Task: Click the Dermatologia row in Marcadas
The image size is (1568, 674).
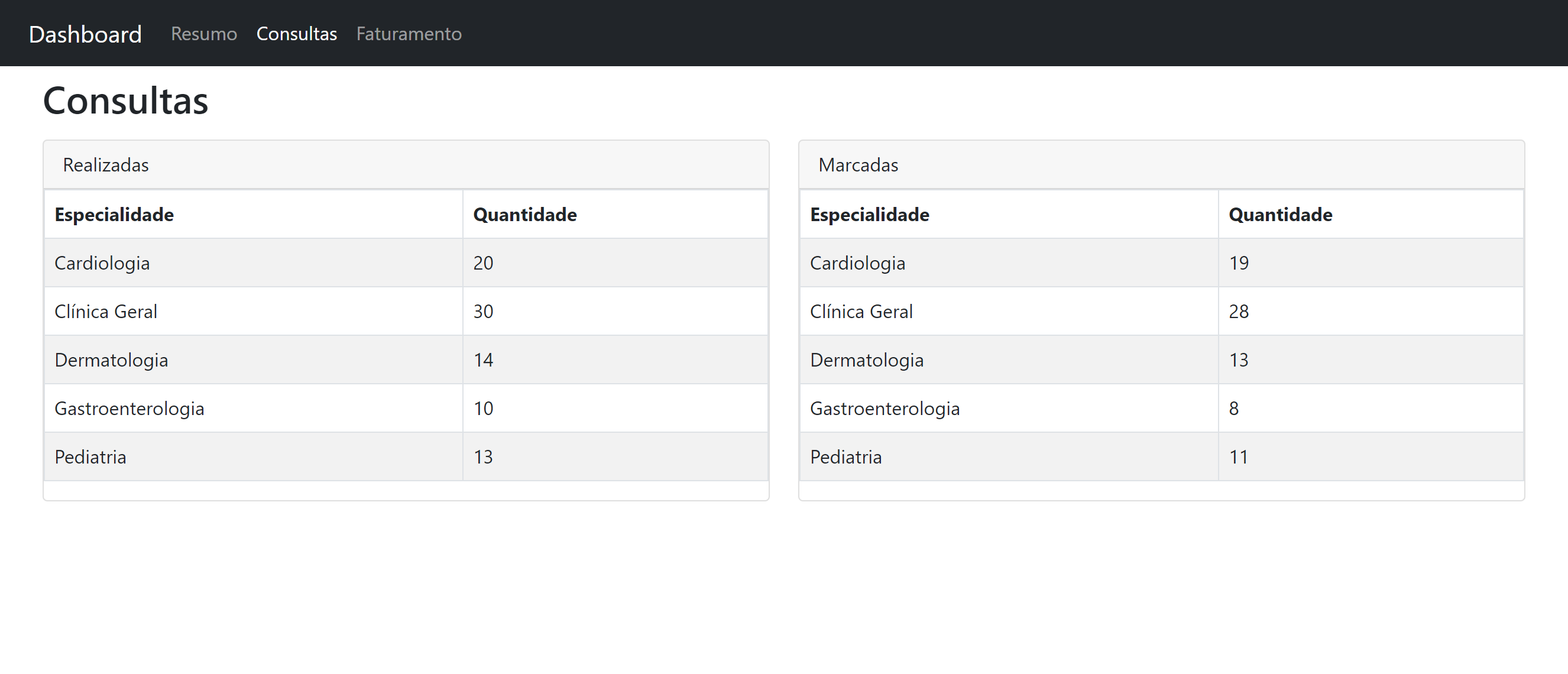Action: click(x=867, y=360)
